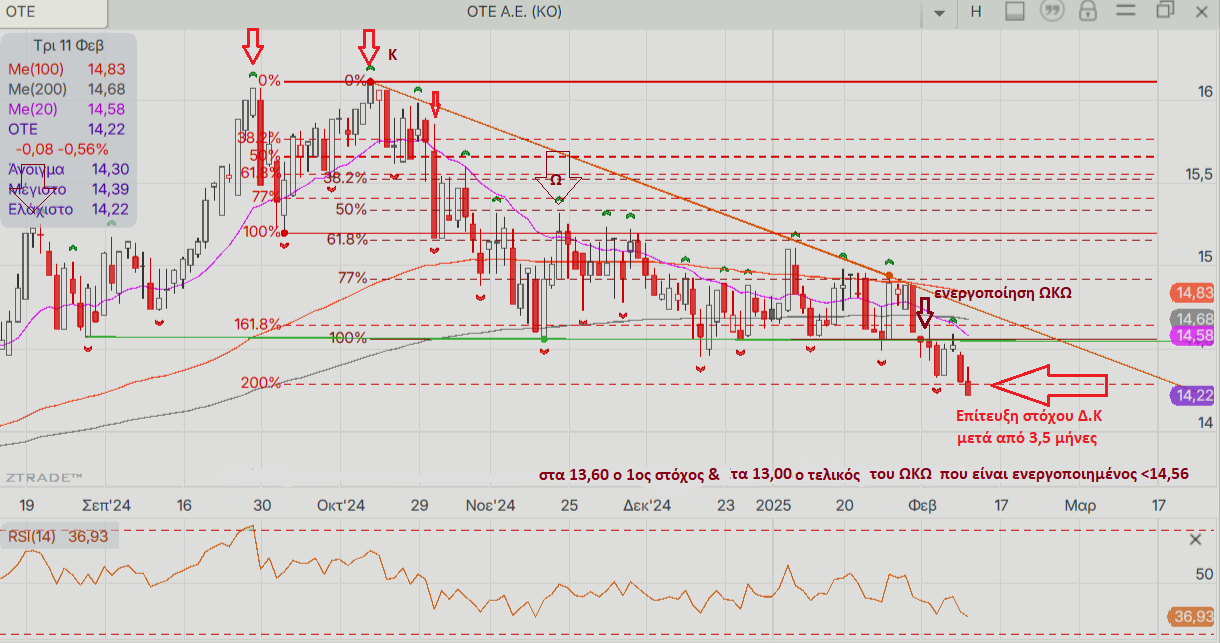1220x643 pixels.
Task: Select the purple 14,22 current price tag
Action: coord(1191,395)
